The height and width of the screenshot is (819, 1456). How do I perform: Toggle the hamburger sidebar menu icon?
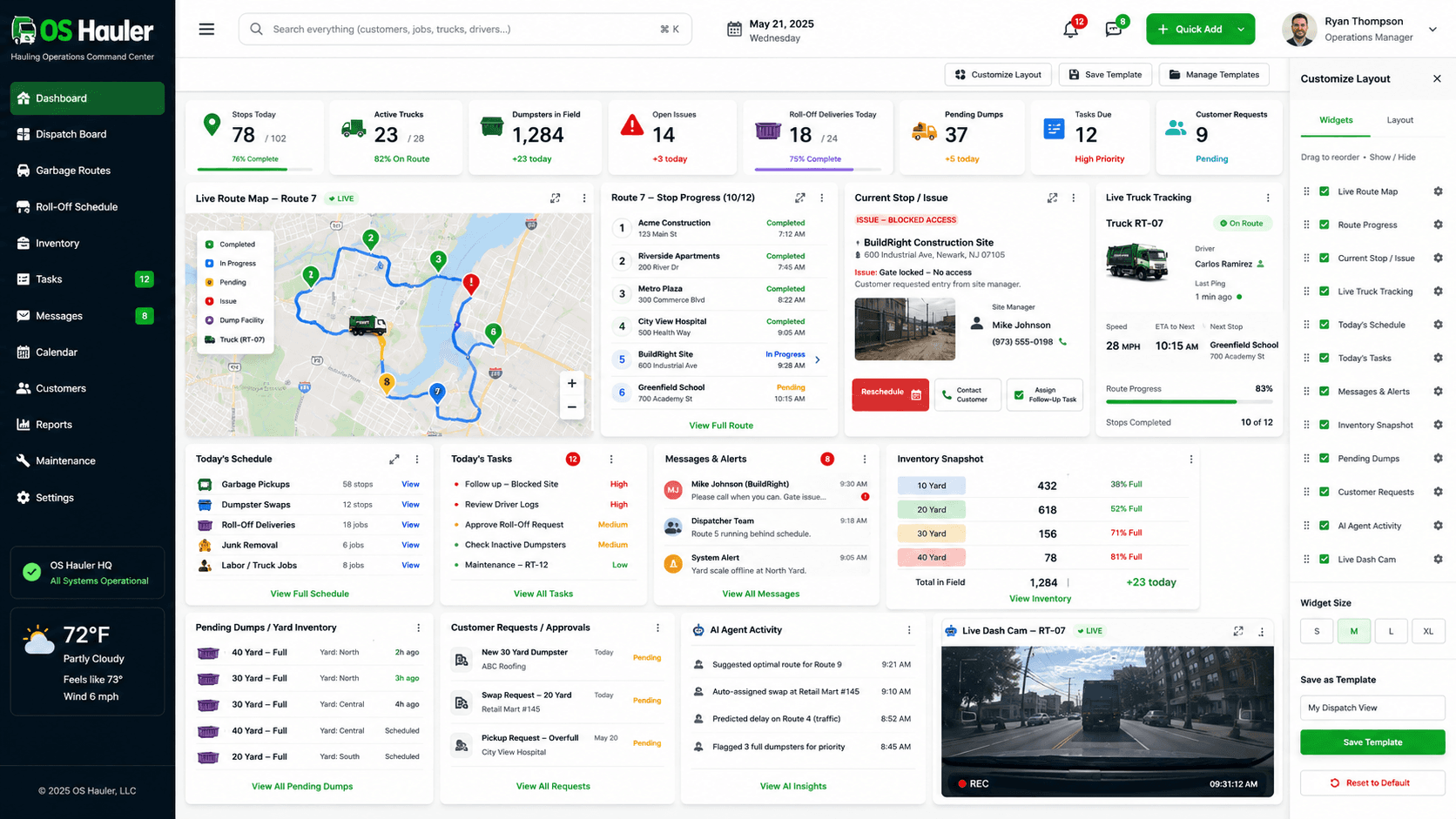206,29
